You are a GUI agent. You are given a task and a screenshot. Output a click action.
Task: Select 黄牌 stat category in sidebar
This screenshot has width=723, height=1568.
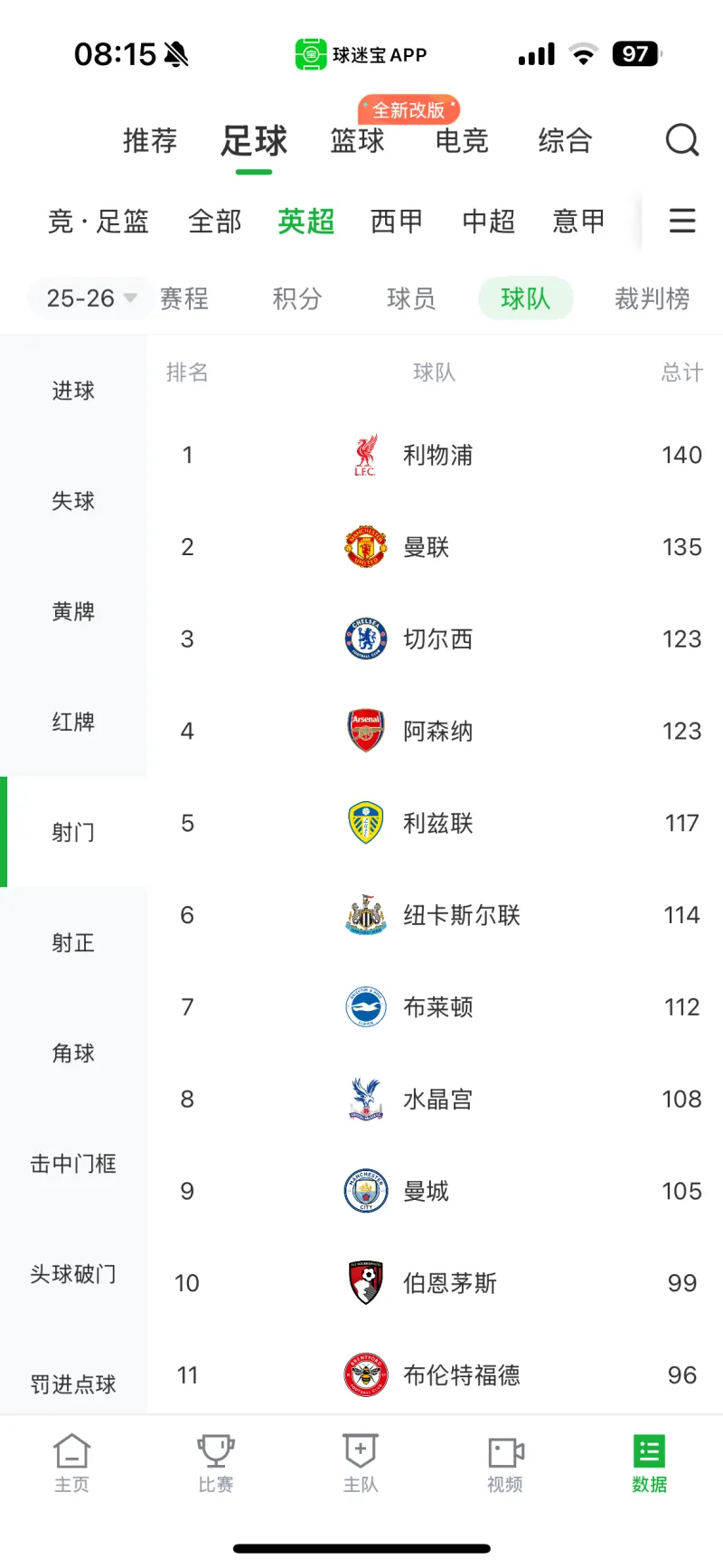[x=73, y=611]
